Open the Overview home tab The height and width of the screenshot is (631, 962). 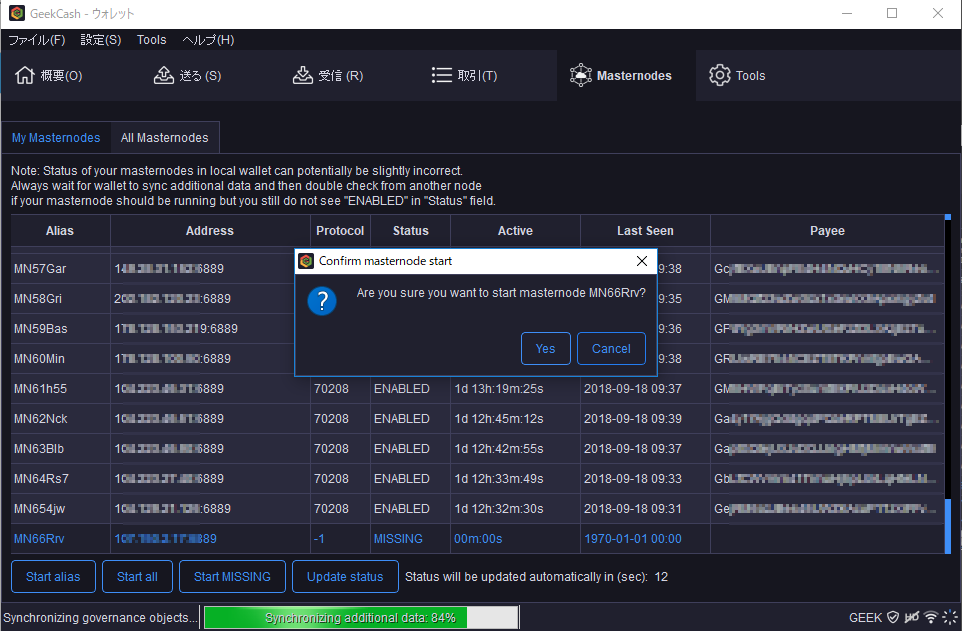tap(48, 76)
